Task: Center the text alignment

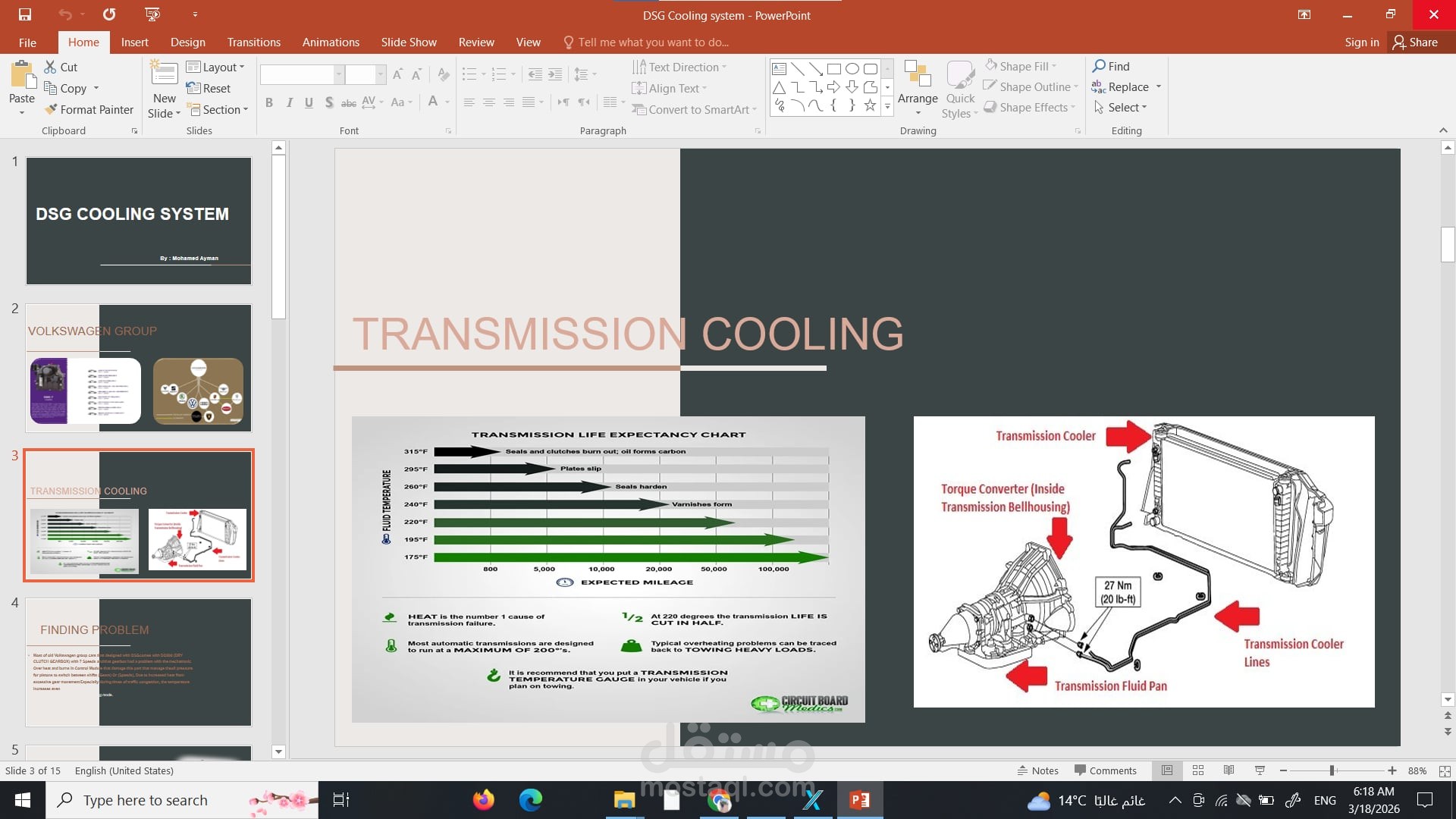Action: click(x=489, y=102)
